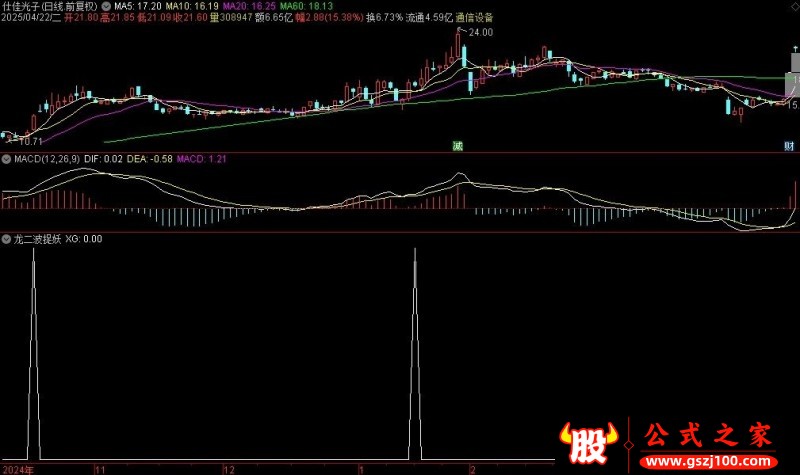
Task: Click the 财 marker icon
Action: [x=789, y=146]
